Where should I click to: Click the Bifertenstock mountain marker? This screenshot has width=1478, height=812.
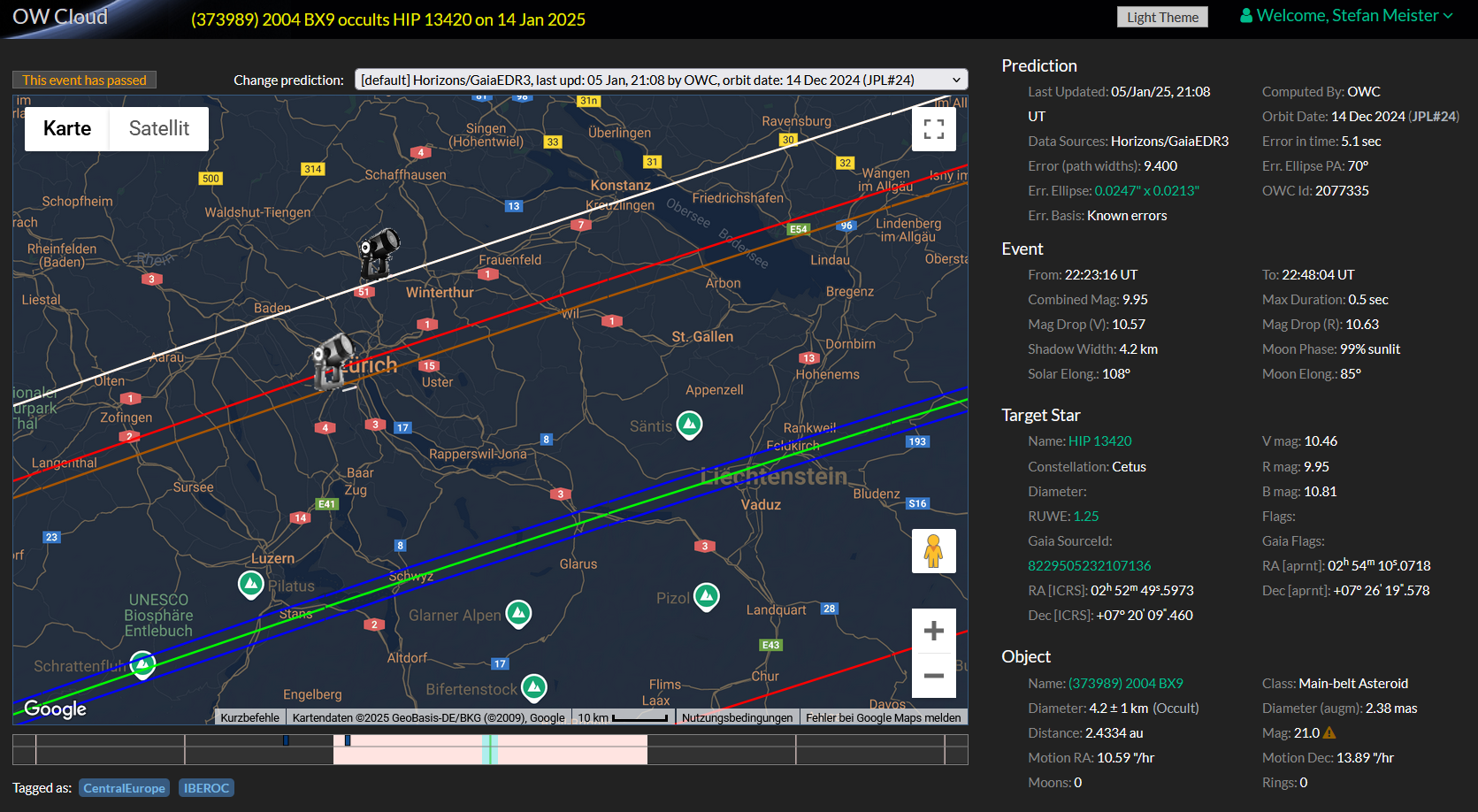[533, 687]
